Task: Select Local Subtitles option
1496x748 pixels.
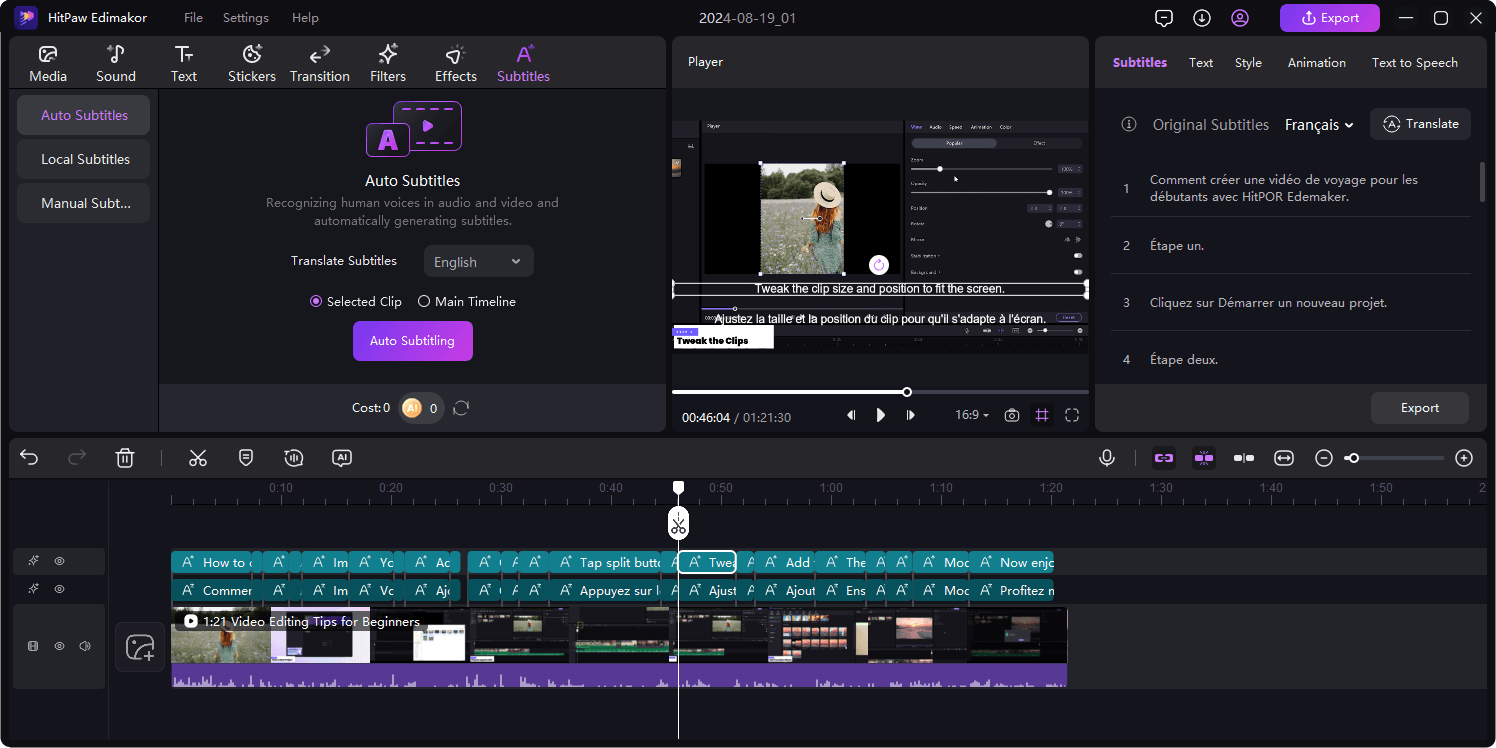Action: tap(84, 159)
